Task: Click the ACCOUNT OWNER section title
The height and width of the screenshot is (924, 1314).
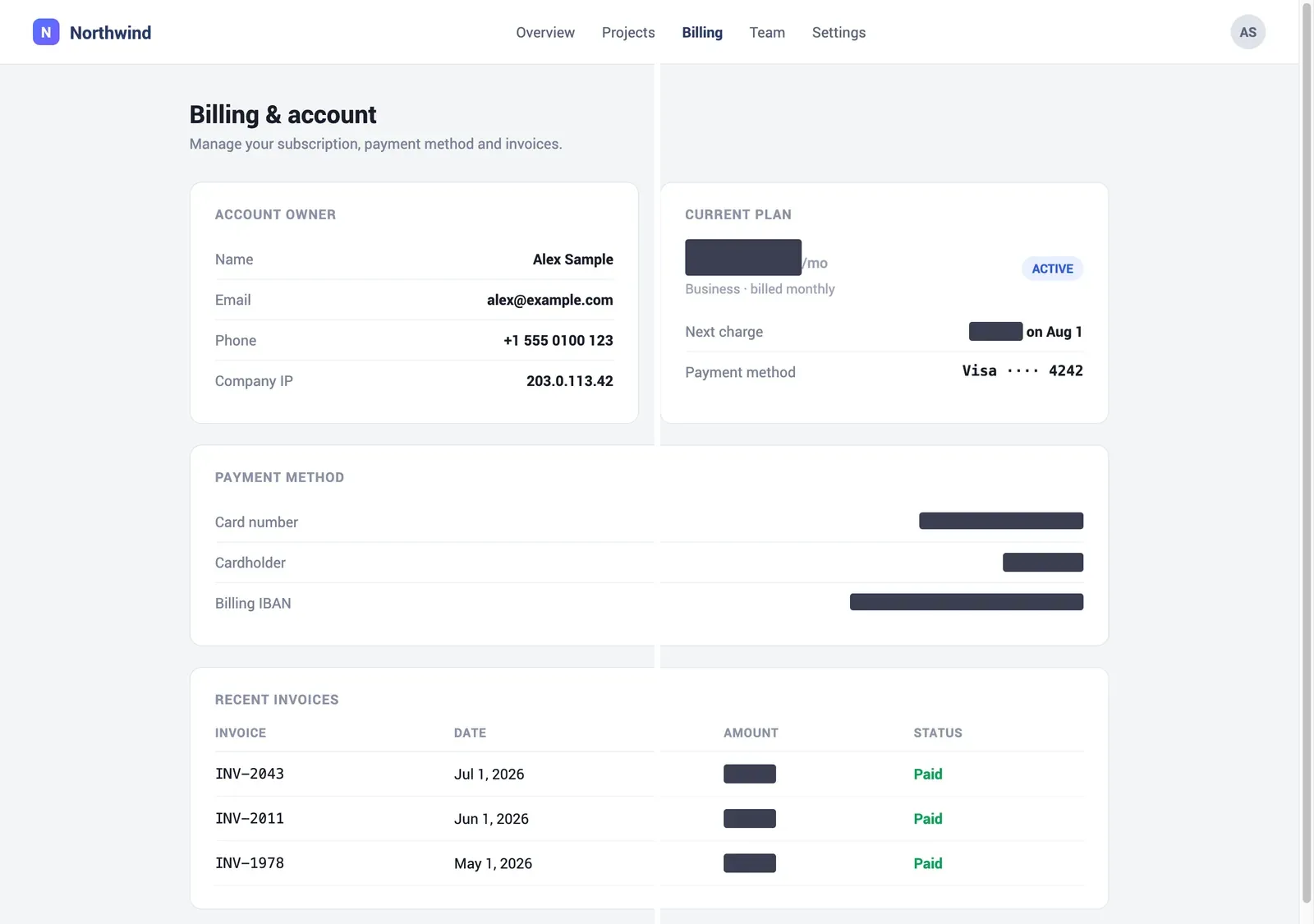Action: pyautogui.click(x=275, y=214)
